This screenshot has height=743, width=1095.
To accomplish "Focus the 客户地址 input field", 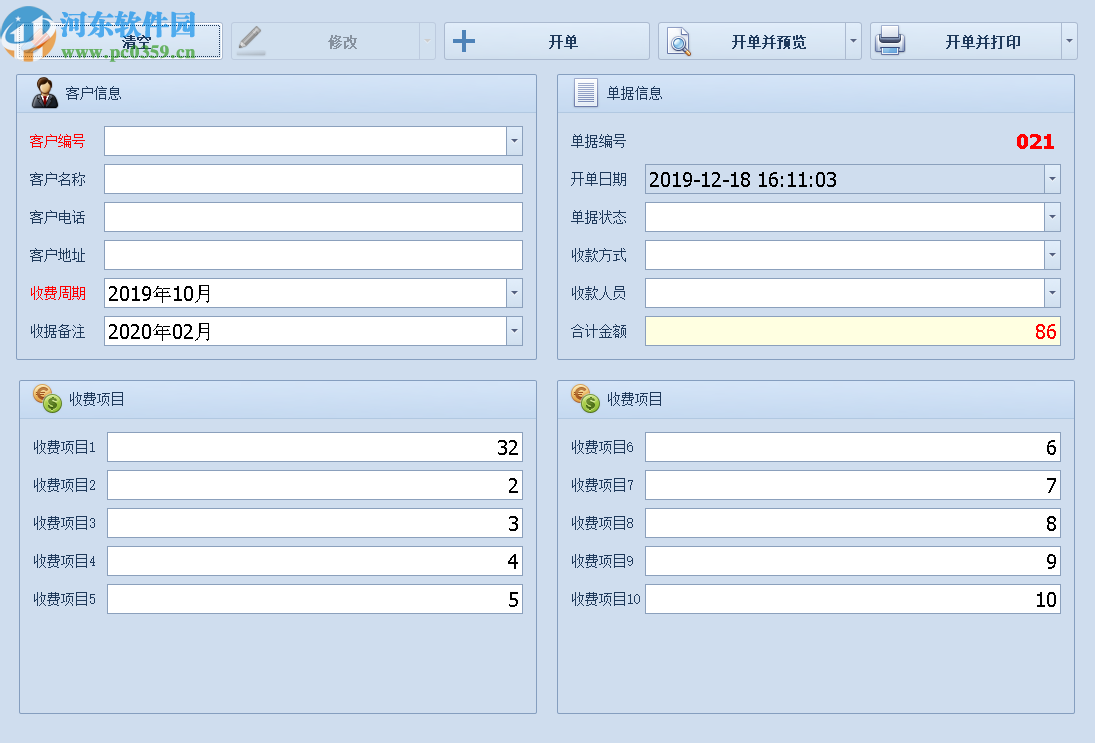I will pyautogui.click(x=314, y=255).
